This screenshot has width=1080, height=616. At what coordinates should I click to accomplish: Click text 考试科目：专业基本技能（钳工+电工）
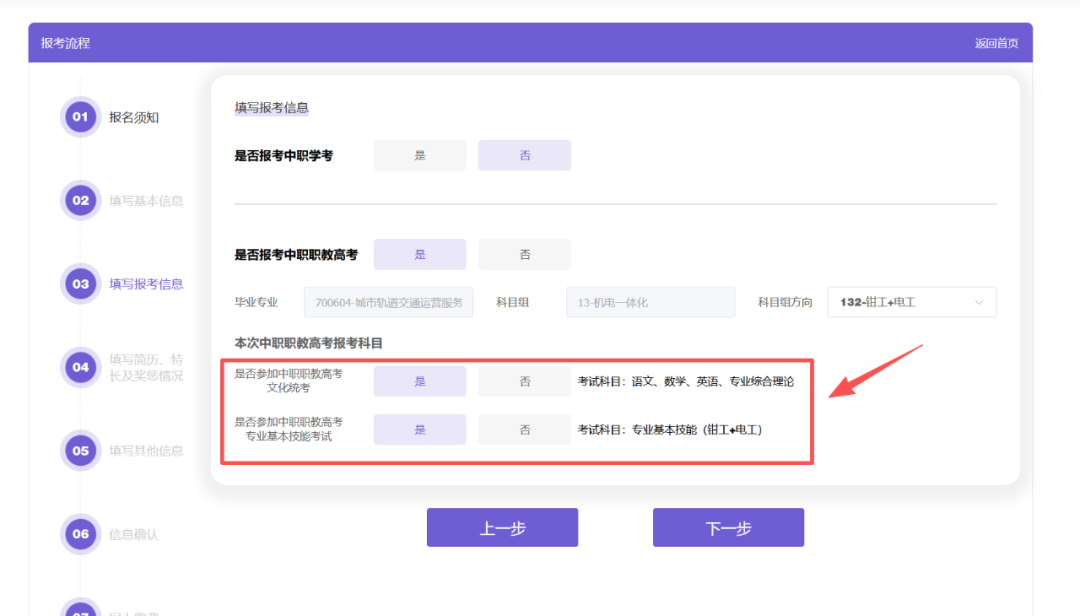[x=670, y=429]
